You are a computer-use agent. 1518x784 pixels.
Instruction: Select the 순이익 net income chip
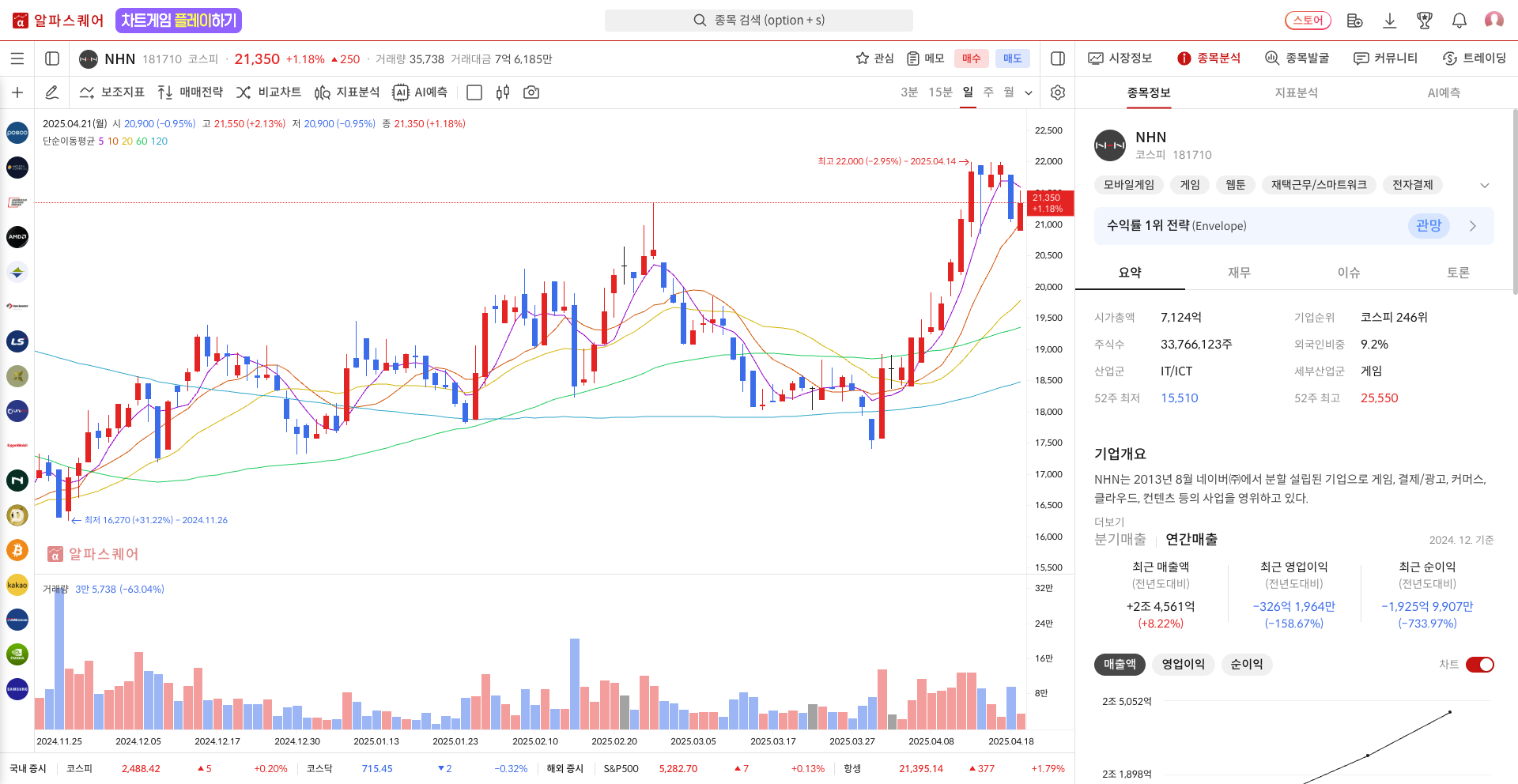tap(1247, 665)
